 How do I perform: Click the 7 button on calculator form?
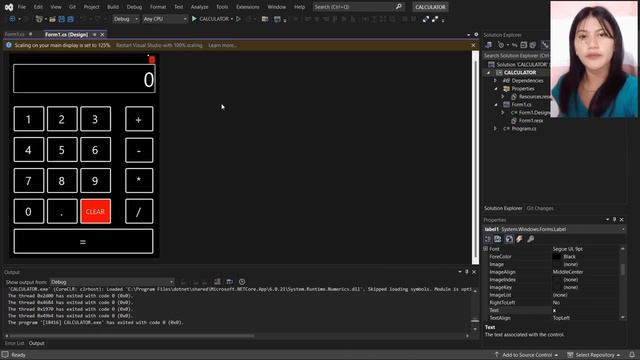click(29, 180)
